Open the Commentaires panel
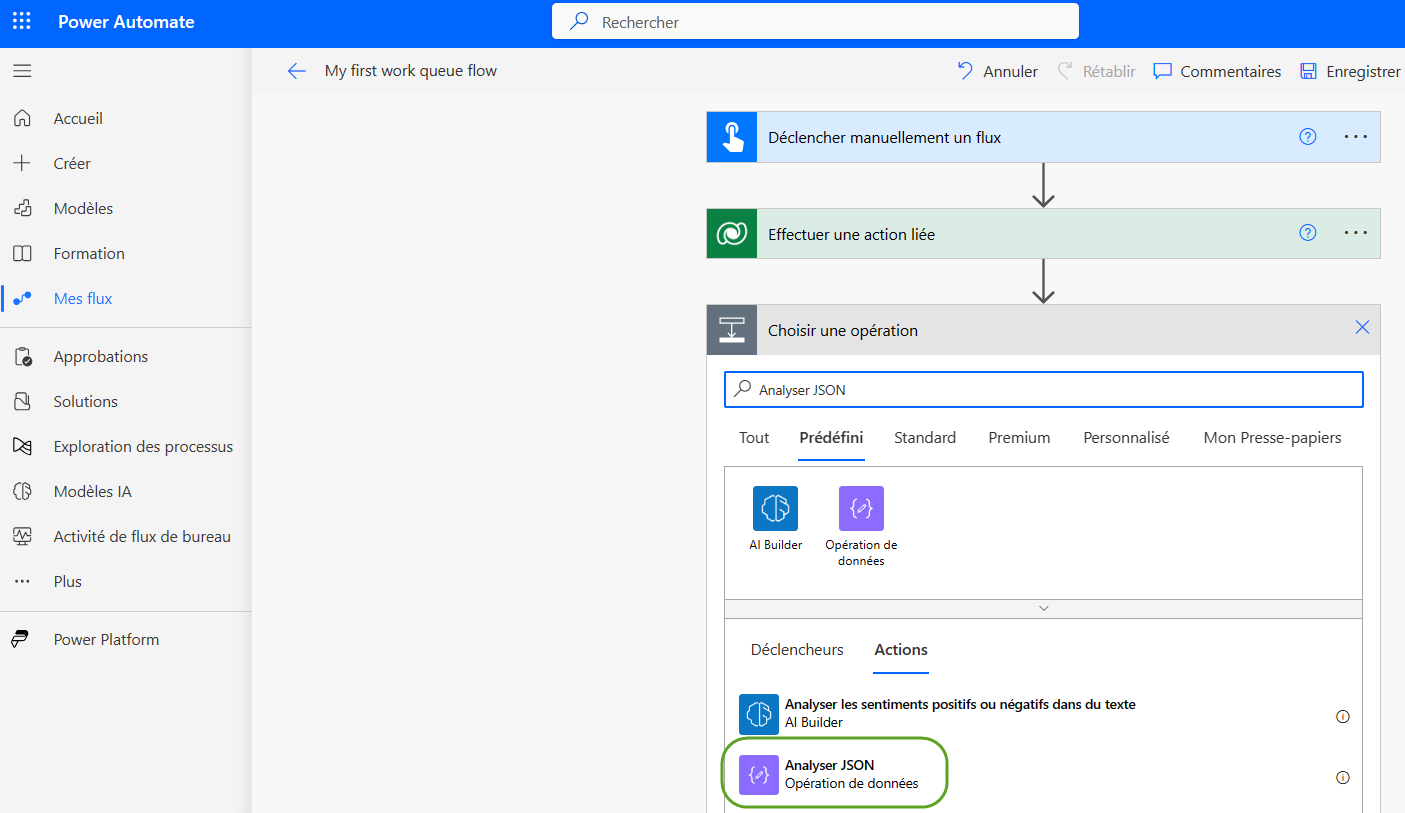The width and height of the screenshot is (1405, 813). 1217,71
